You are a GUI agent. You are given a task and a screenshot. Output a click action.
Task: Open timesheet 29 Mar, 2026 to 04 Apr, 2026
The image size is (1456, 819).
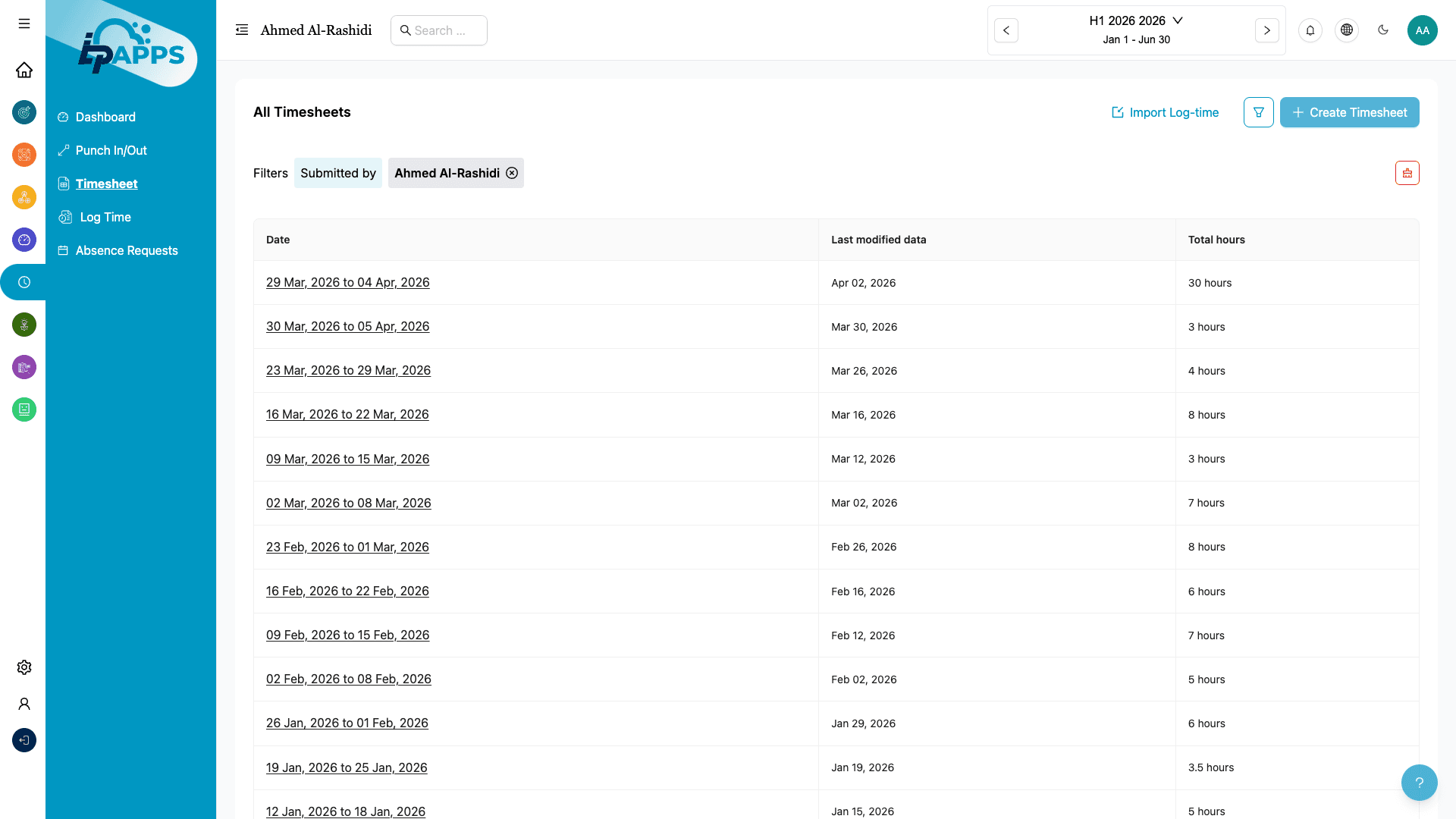coord(347,282)
